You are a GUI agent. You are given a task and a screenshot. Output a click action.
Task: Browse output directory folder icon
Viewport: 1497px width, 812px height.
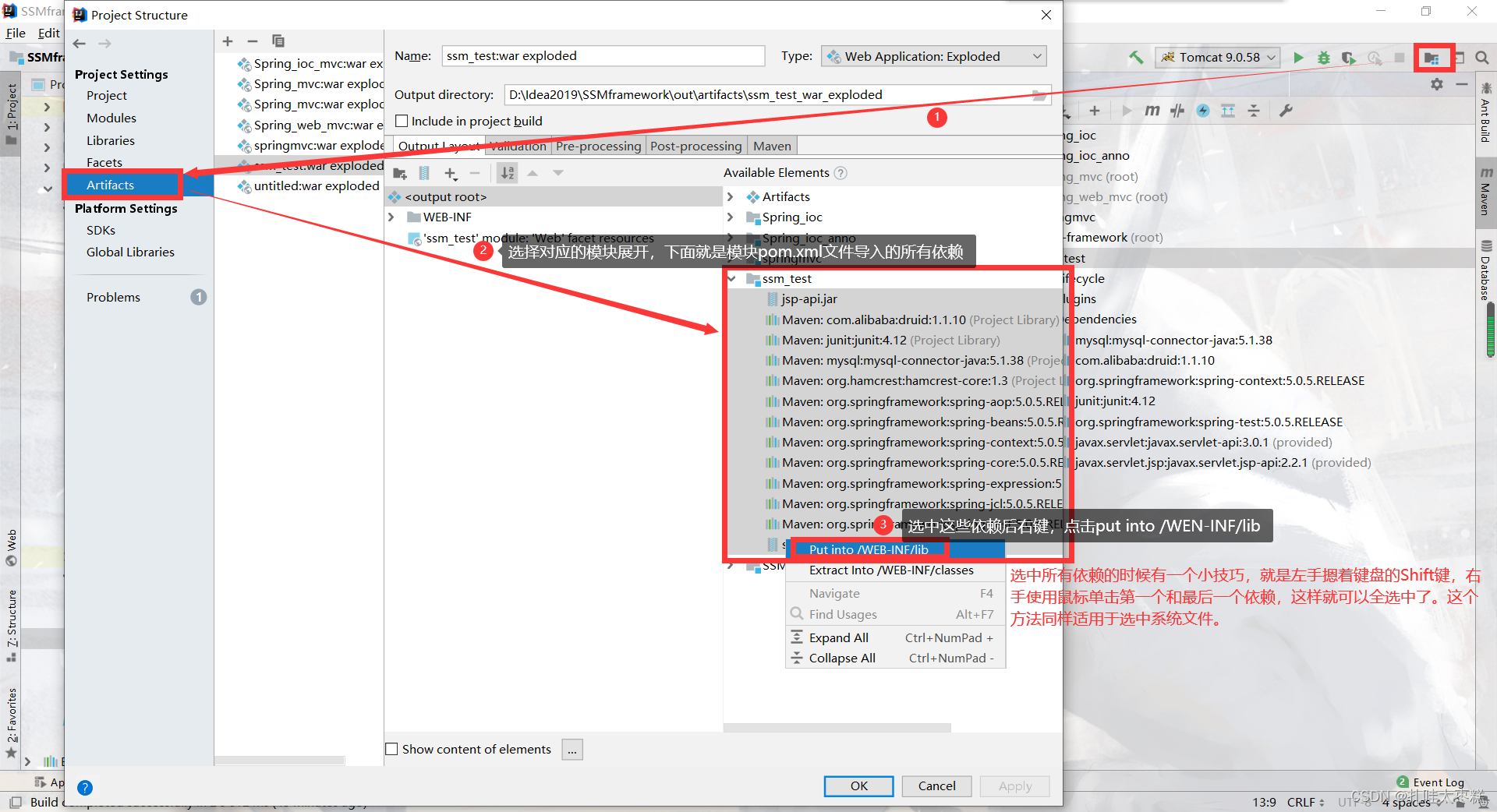click(1039, 95)
